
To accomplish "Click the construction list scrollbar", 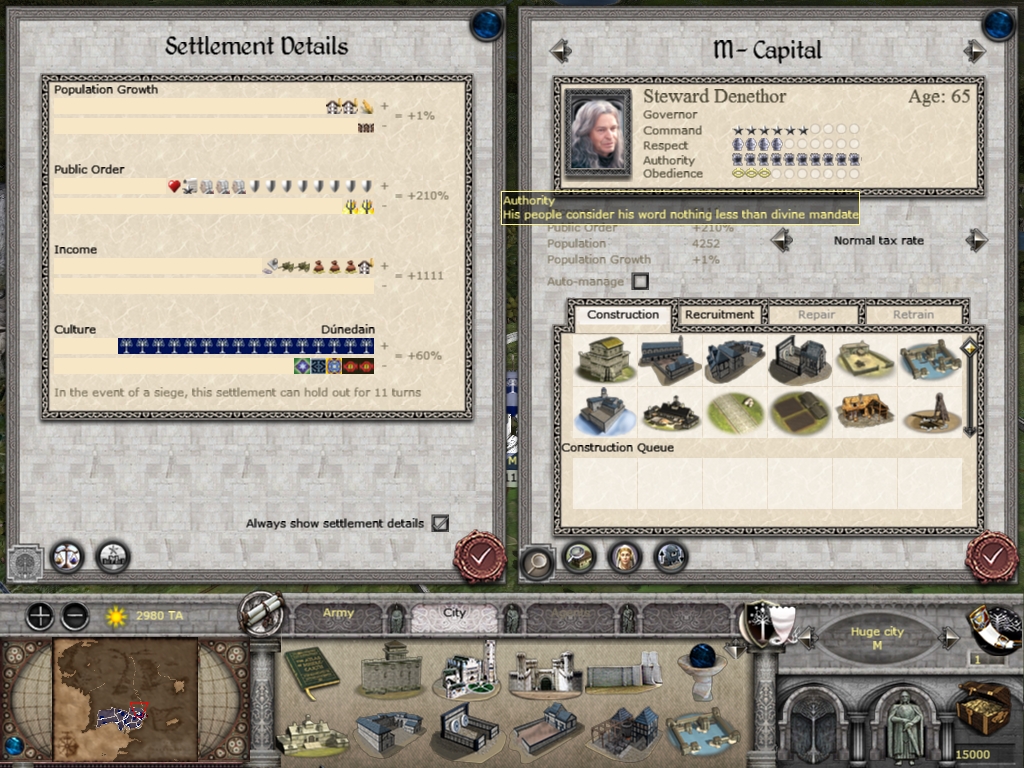I will pos(970,387).
